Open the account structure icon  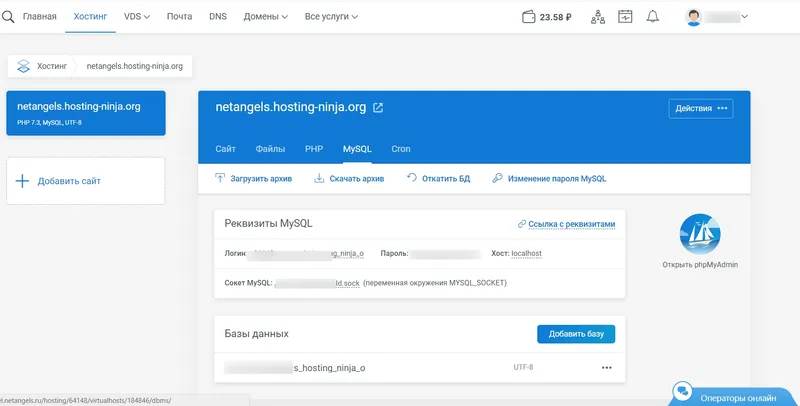(x=598, y=17)
